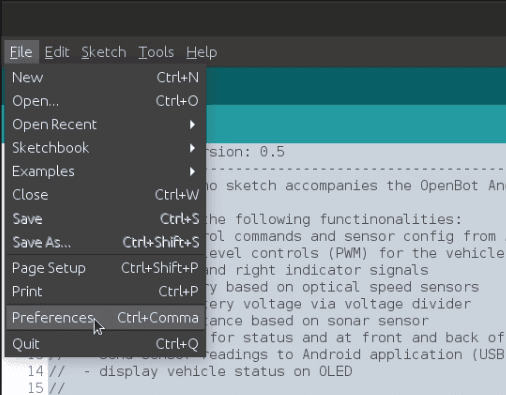This screenshot has height=395, width=506.
Task: Expand the Open Recent submenu
Action: 105,124
